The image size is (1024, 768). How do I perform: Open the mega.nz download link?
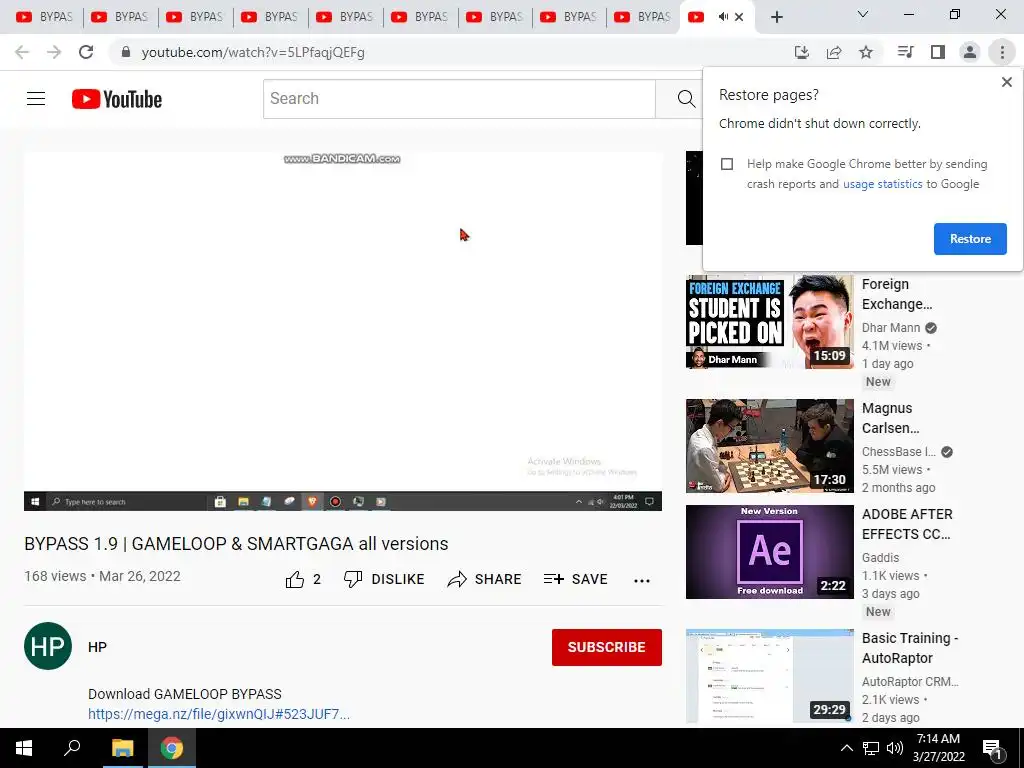coord(219,714)
